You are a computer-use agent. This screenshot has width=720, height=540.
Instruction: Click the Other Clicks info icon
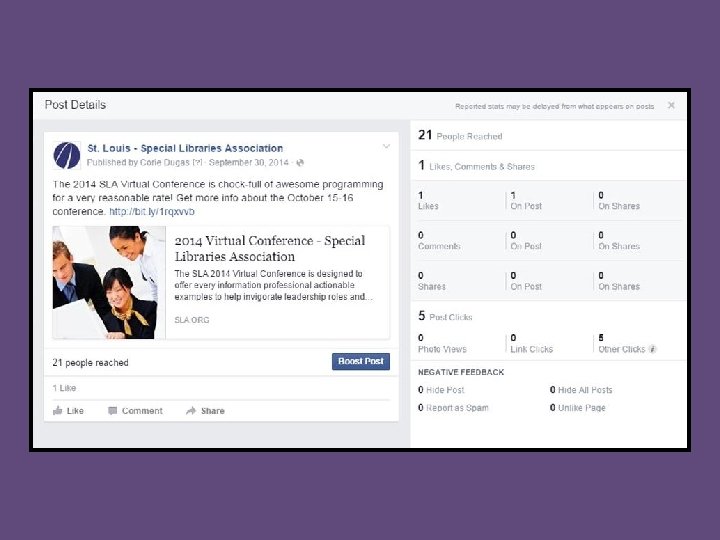[652, 349]
